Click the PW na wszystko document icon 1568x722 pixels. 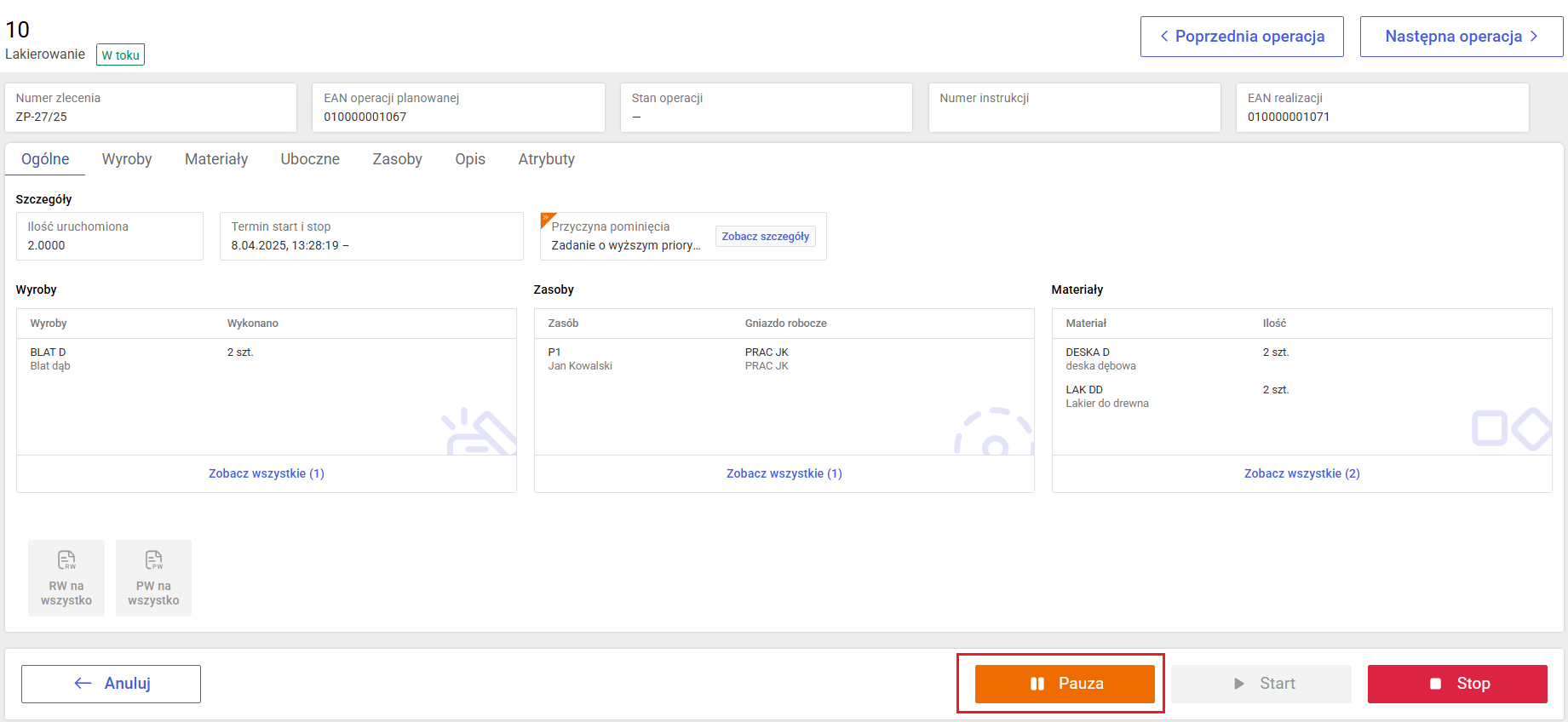[x=153, y=560]
